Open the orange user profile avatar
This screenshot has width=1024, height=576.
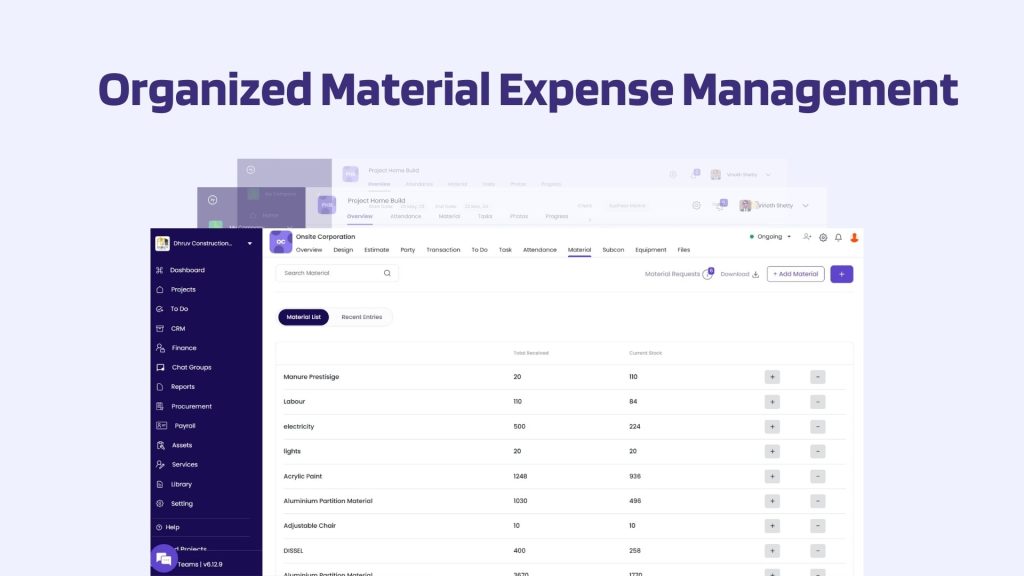tap(854, 238)
